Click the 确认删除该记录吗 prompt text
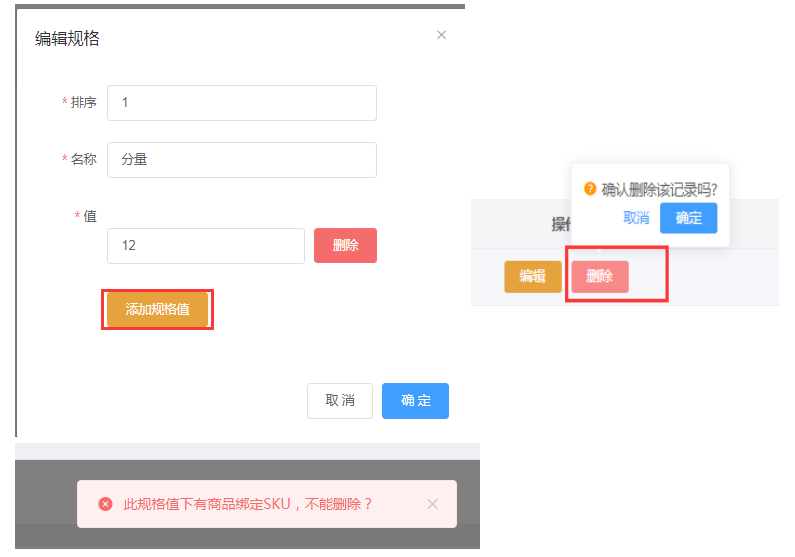This screenshot has height=557, width=795. pyautogui.click(x=659, y=189)
